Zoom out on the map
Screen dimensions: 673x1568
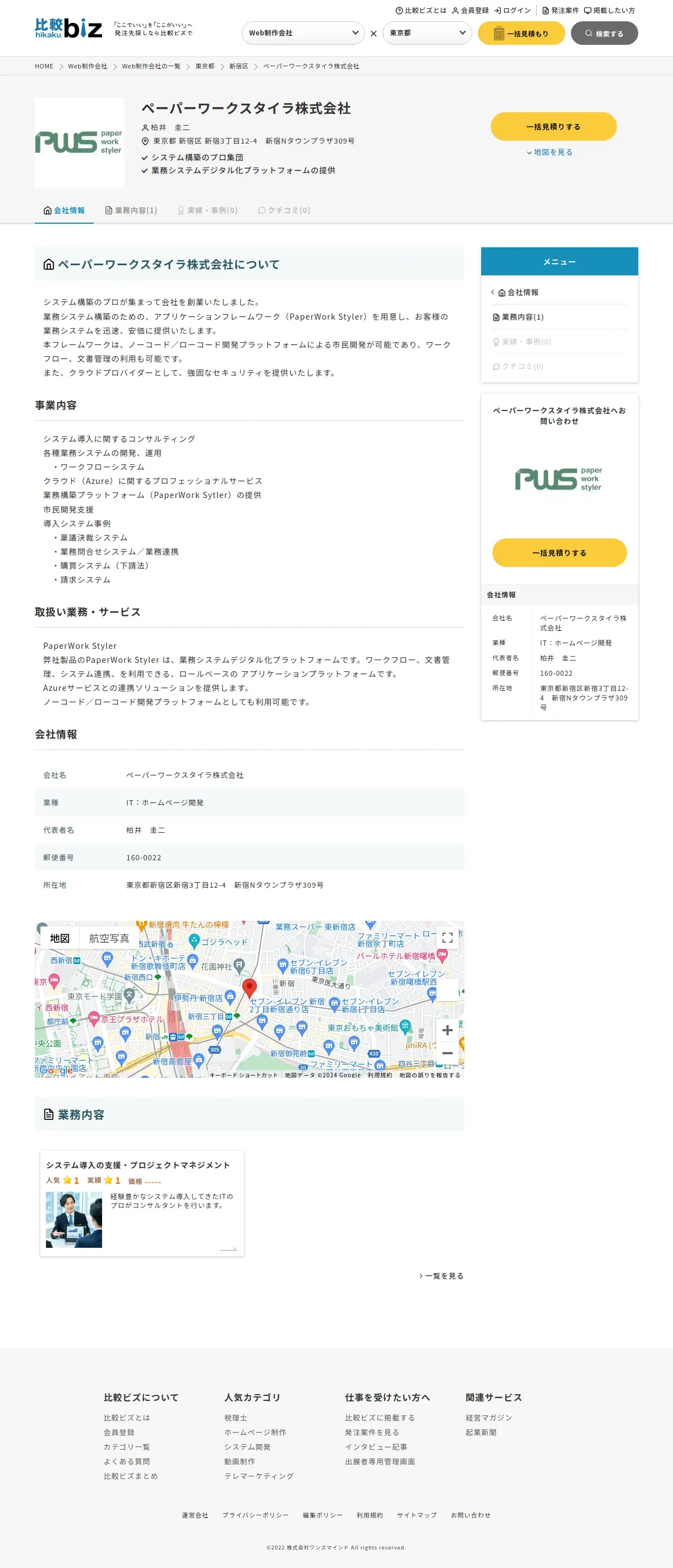(x=447, y=1053)
